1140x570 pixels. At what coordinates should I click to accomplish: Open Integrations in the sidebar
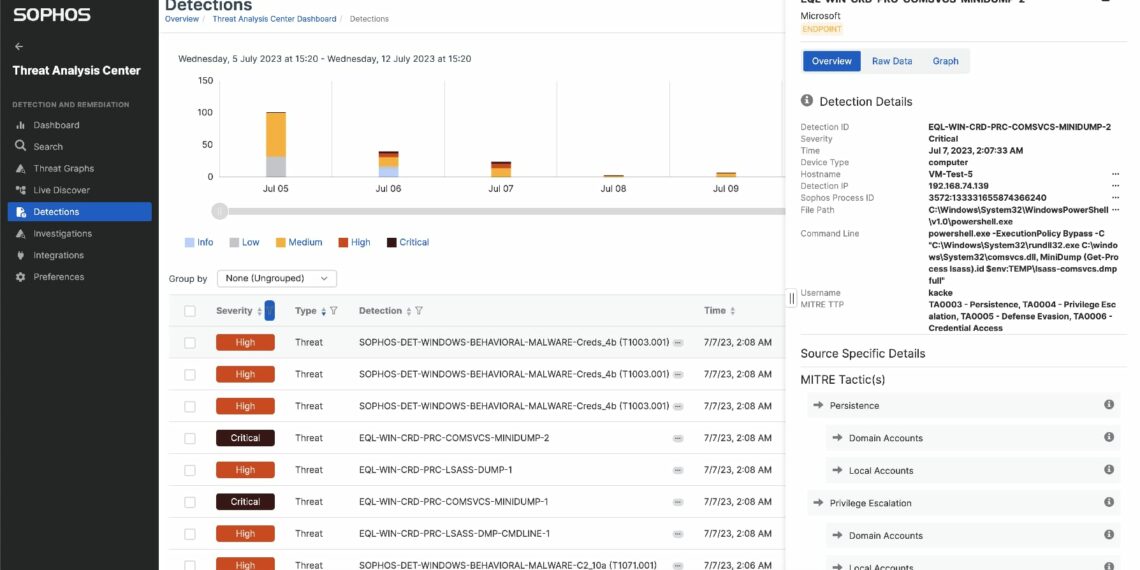pyautogui.click(x=58, y=255)
